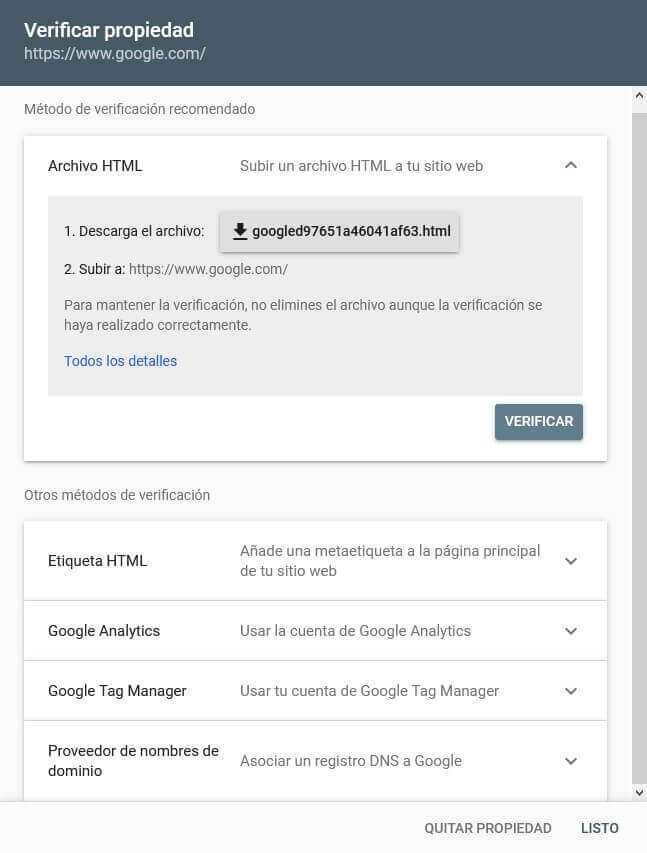Select the Google Analytics method label

[104, 631]
